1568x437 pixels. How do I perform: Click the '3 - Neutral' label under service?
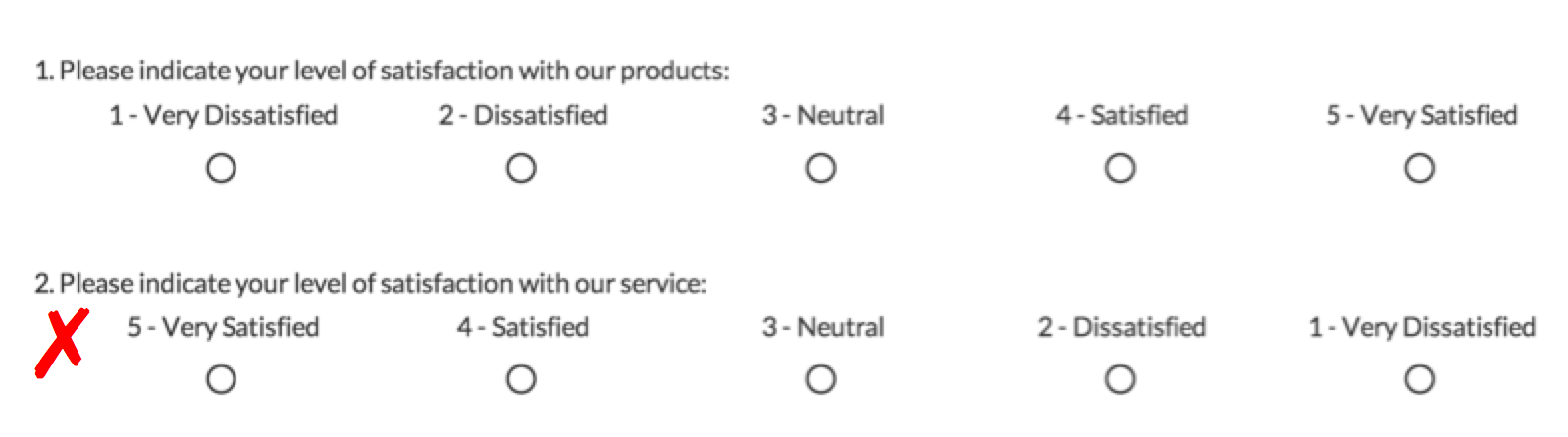click(x=823, y=327)
